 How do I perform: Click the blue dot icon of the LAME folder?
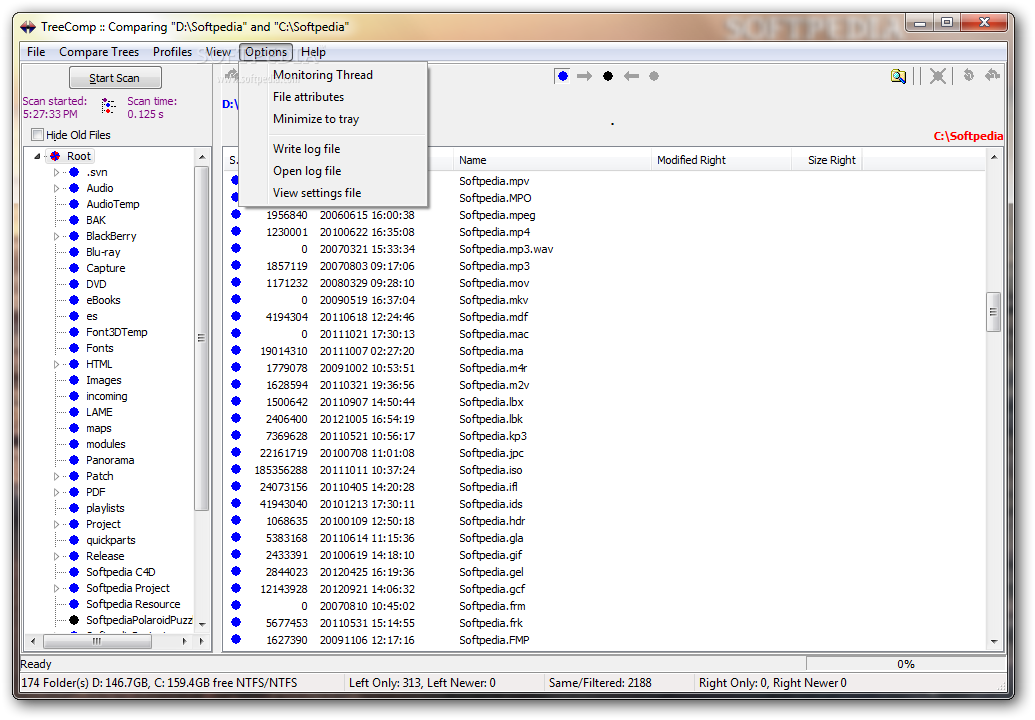click(x=74, y=412)
